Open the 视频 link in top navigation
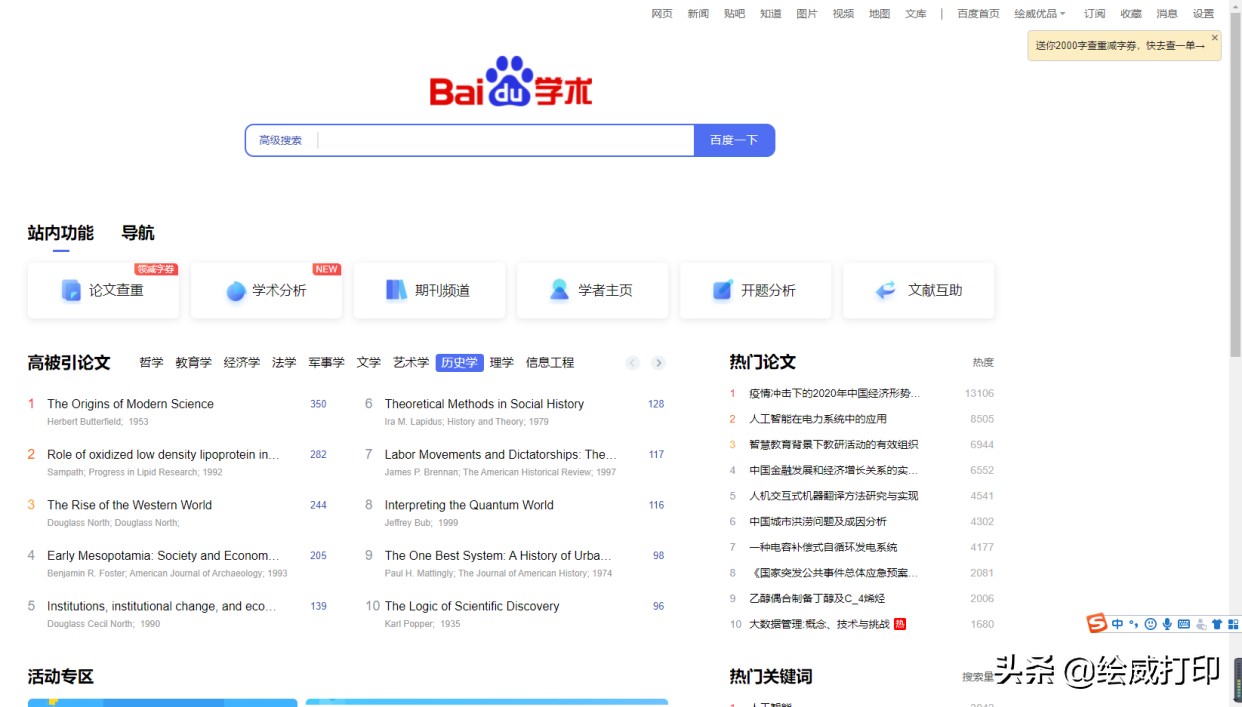 (843, 14)
